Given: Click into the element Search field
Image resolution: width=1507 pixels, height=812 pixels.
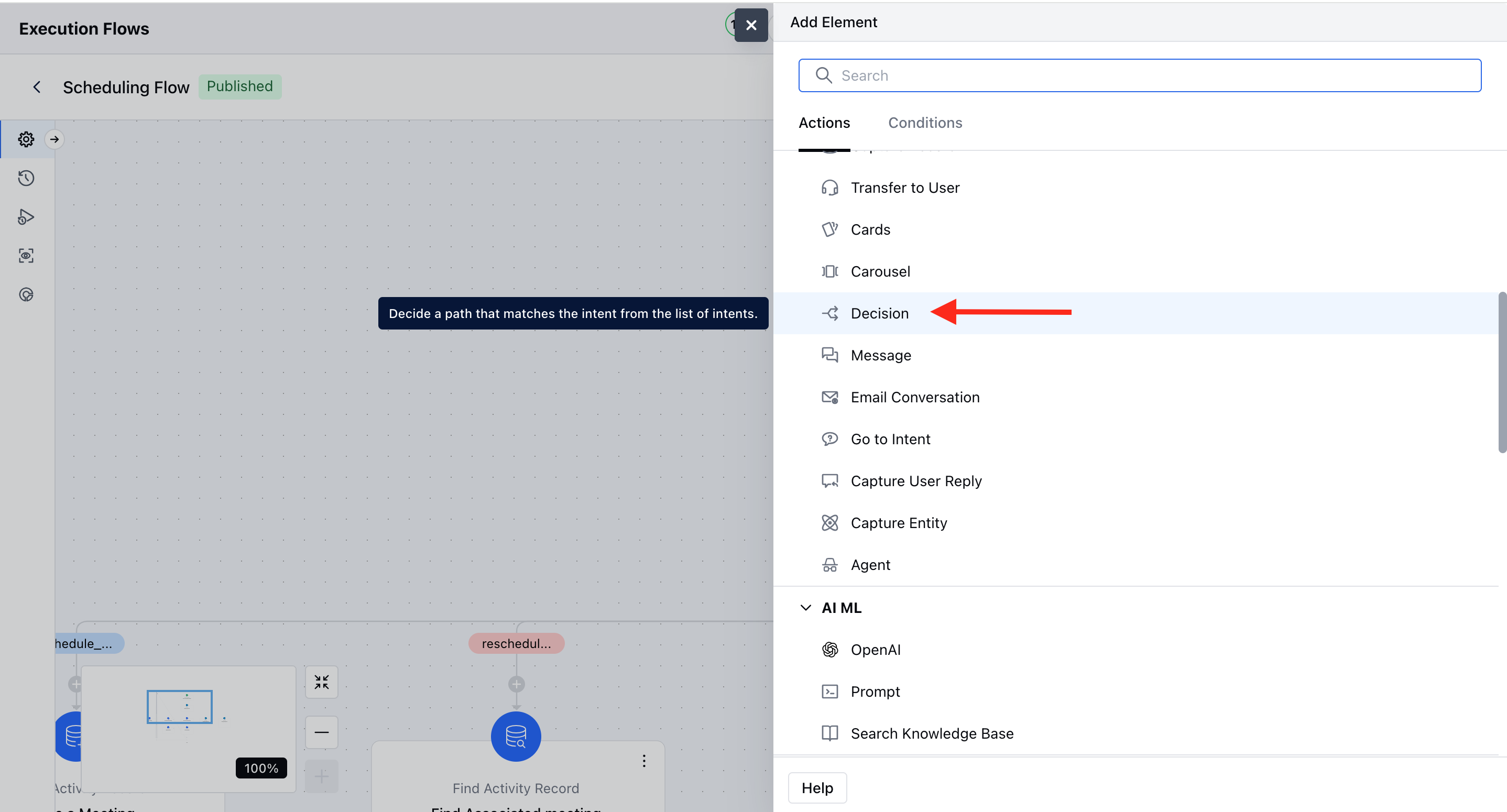Looking at the screenshot, I should tap(1140, 75).
